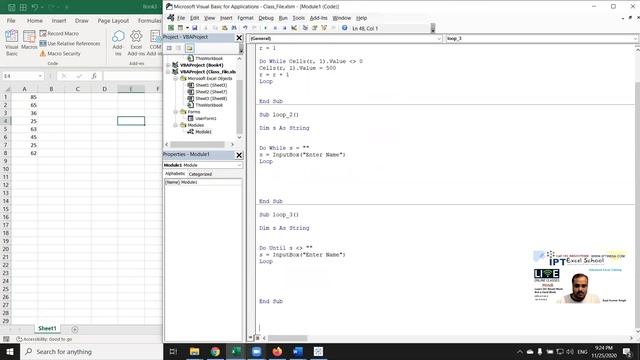Click the Find binoculars icon in the VBA toolbar
This screenshot has width=640, height=360.
click(x=234, y=28)
